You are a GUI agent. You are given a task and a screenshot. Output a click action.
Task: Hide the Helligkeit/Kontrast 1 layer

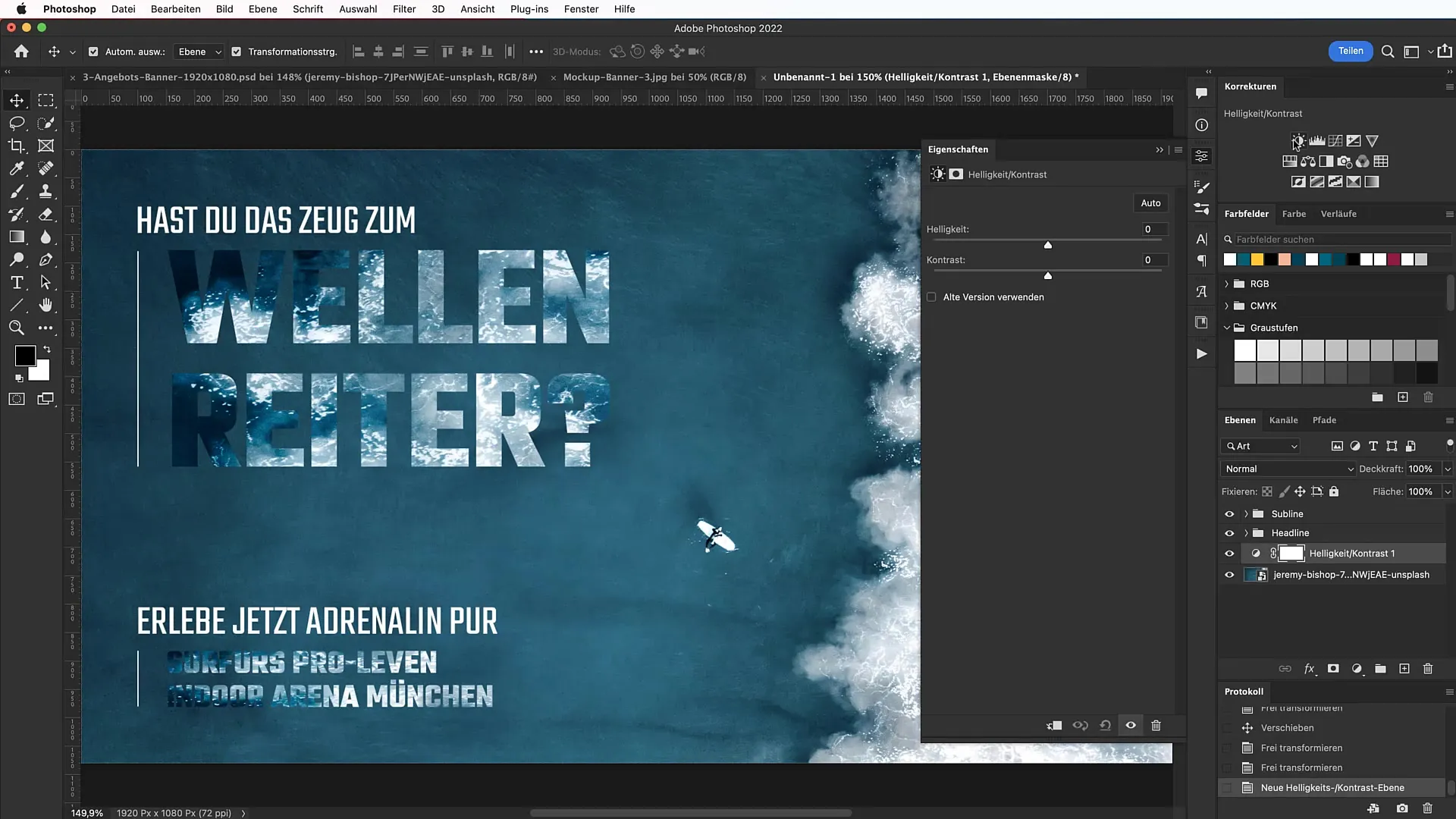click(1229, 554)
